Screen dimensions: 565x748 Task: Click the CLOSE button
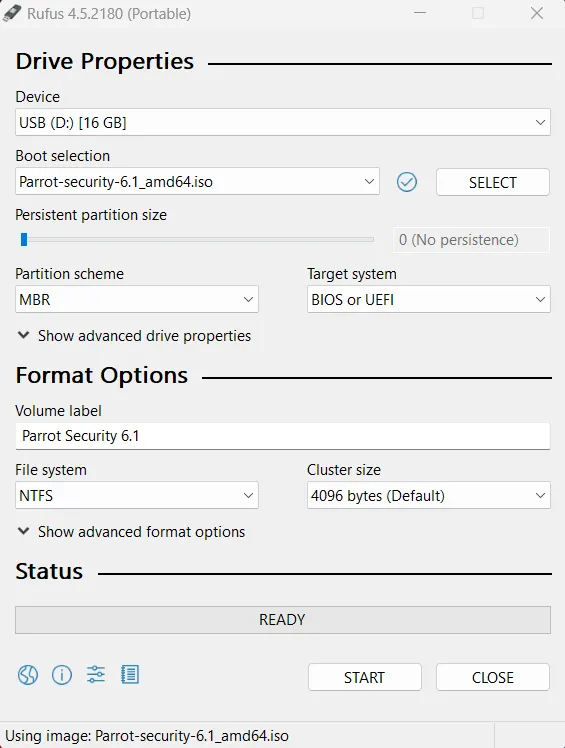pyautogui.click(x=492, y=677)
